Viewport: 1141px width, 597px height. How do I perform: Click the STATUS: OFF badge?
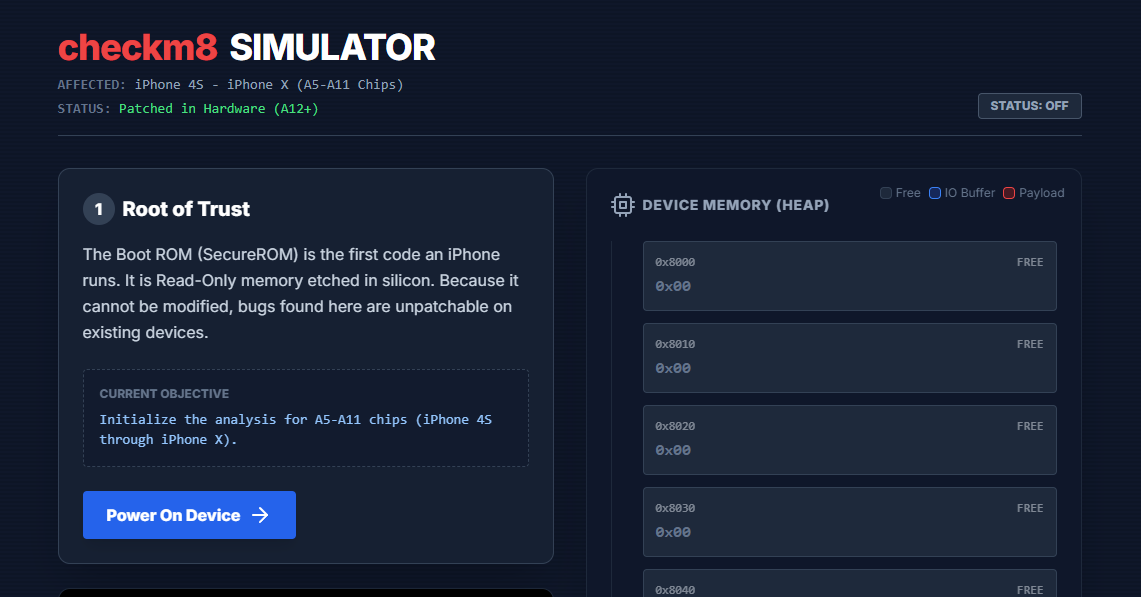click(1029, 106)
